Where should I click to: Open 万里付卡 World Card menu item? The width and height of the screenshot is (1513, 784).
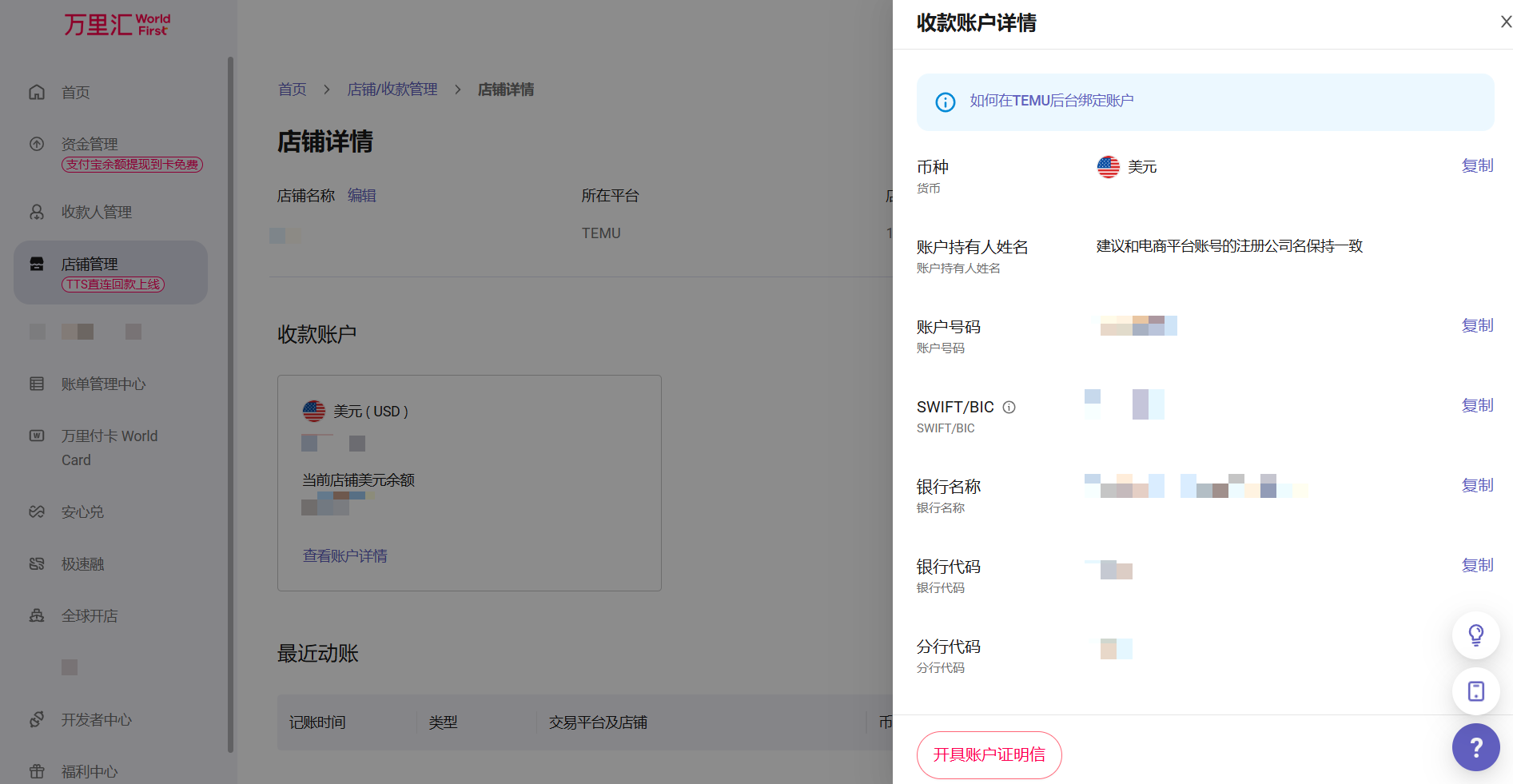click(109, 448)
